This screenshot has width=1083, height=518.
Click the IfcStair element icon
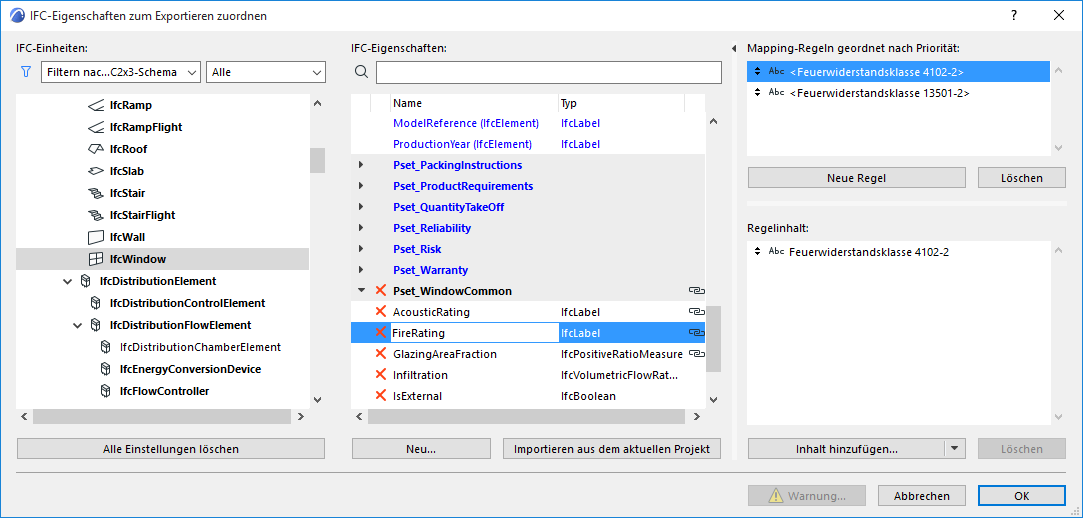click(96, 193)
